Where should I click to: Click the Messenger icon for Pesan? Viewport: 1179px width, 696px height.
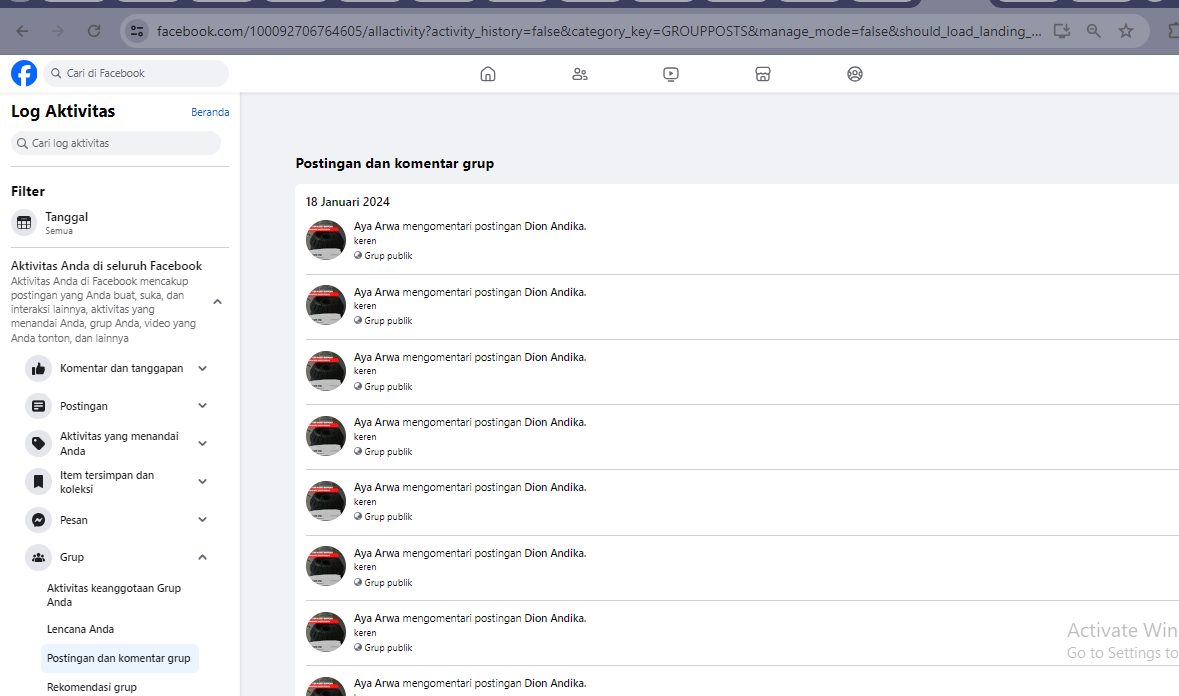click(x=38, y=519)
